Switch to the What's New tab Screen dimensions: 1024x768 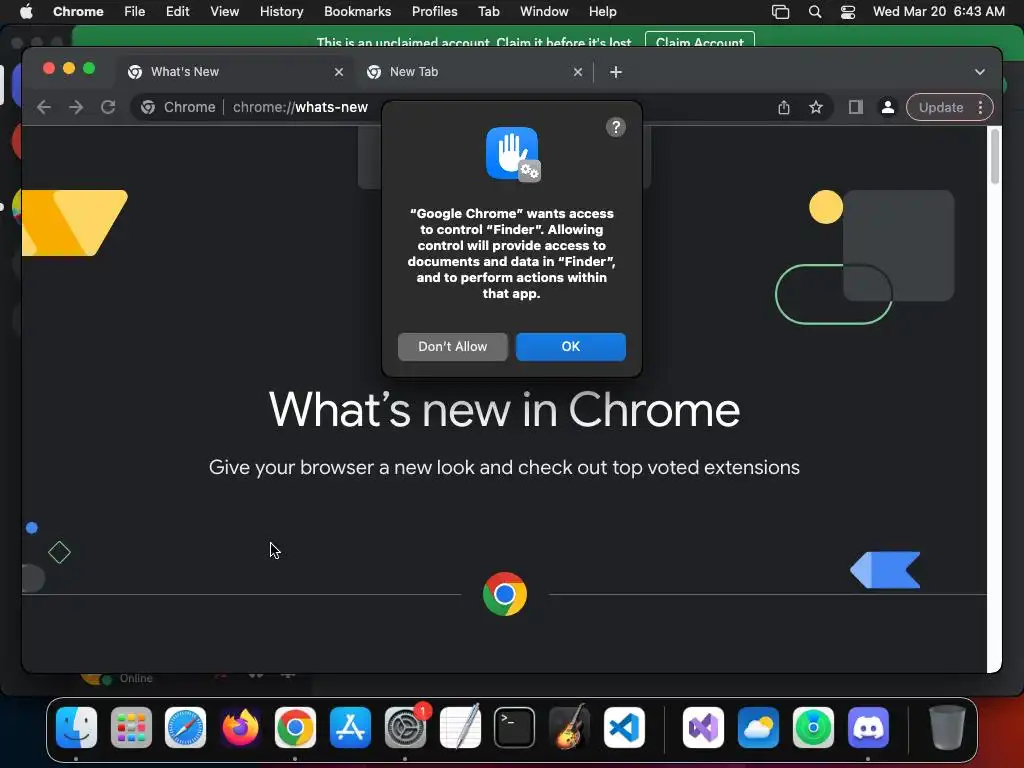point(235,72)
